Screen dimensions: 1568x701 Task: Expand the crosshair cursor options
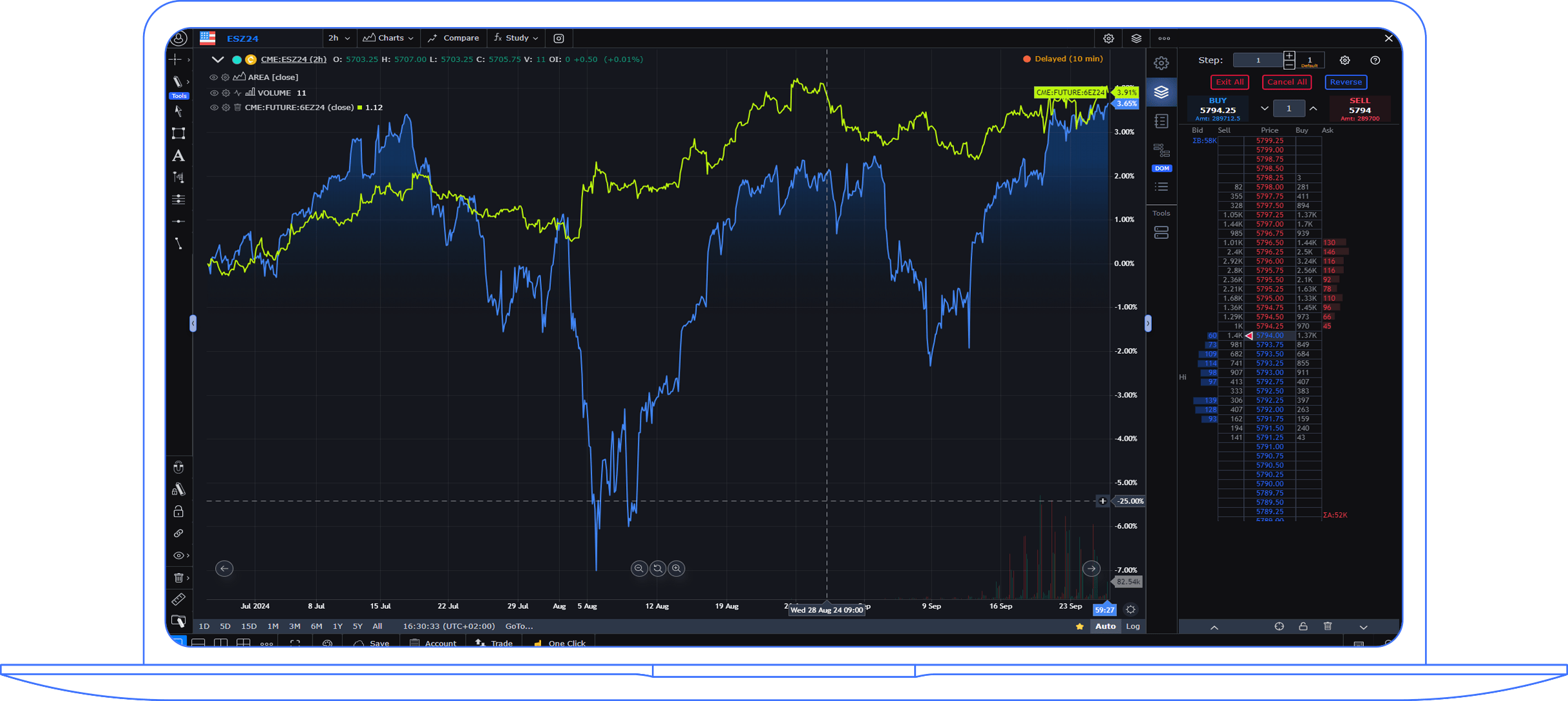coord(188,60)
